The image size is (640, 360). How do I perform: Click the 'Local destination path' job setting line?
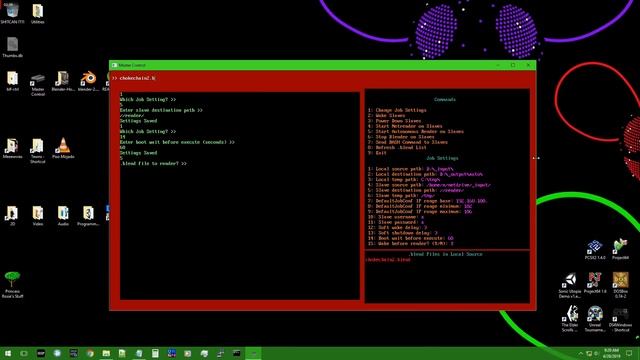click(425, 174)
